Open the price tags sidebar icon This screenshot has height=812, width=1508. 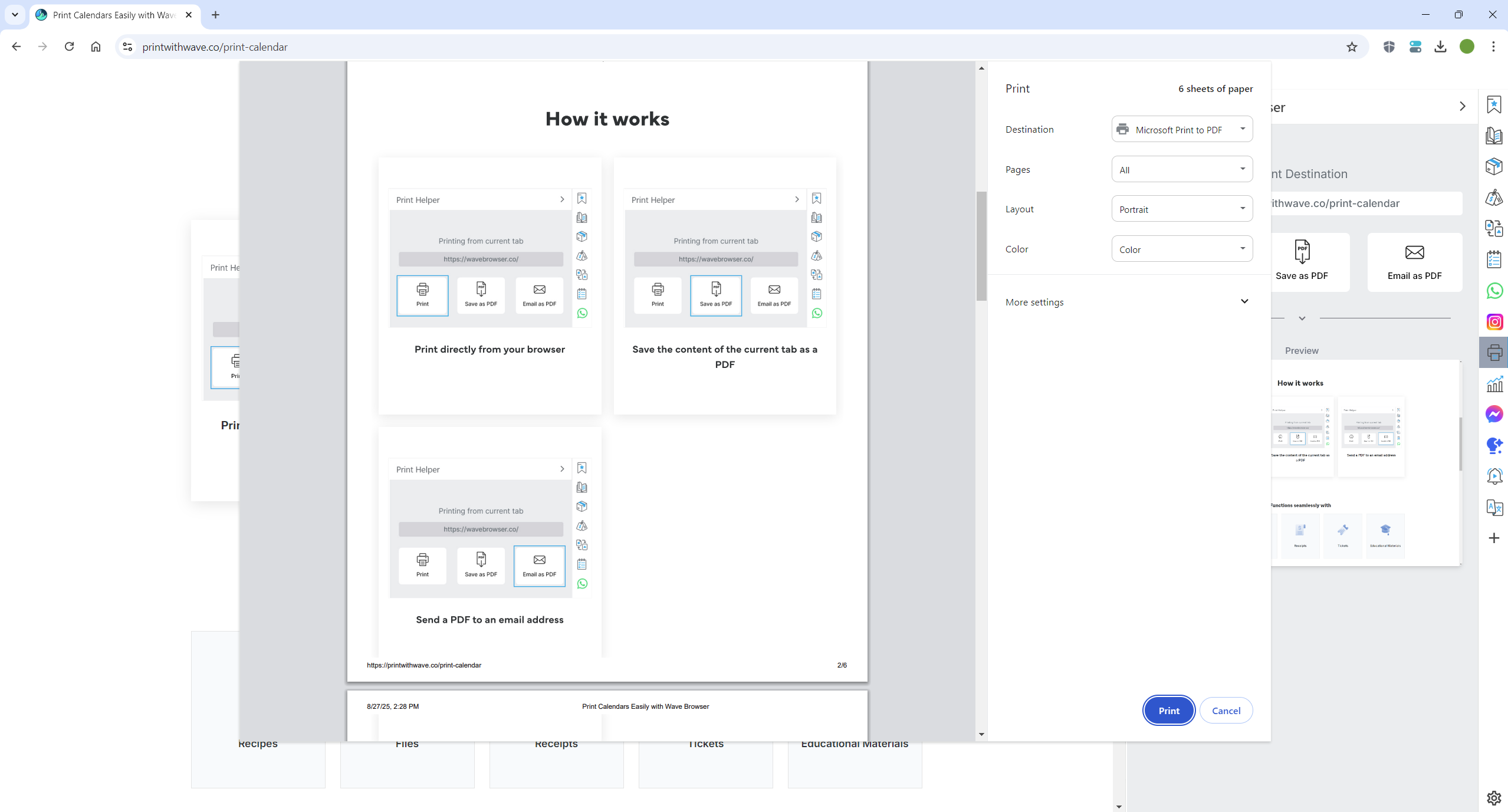1494,198
